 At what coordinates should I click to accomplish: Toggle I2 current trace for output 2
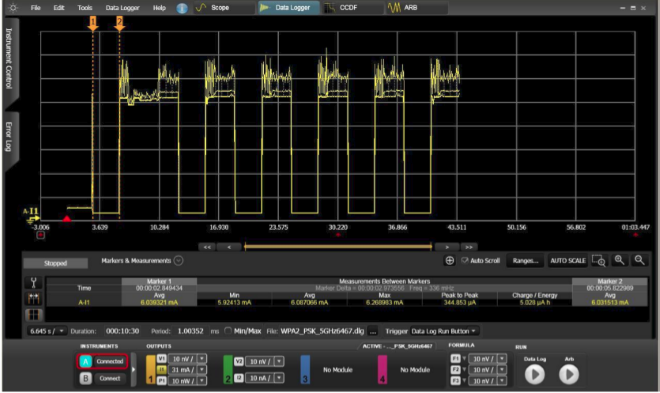tap(239, 378)
